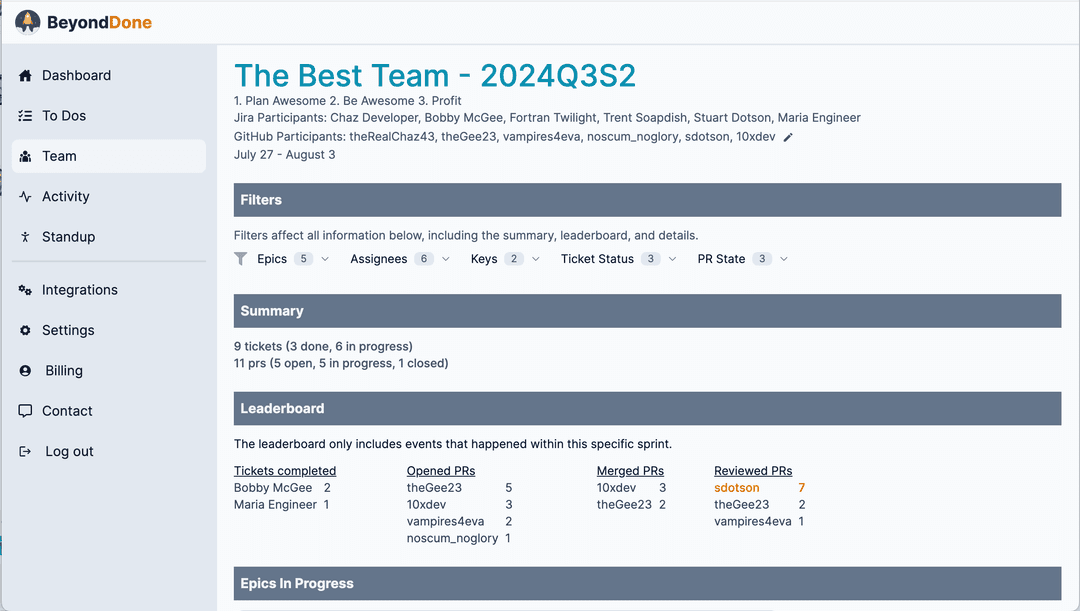Screen dimensions: 1080x611
Task: Go to the Team page
Action: pos(60,156)
